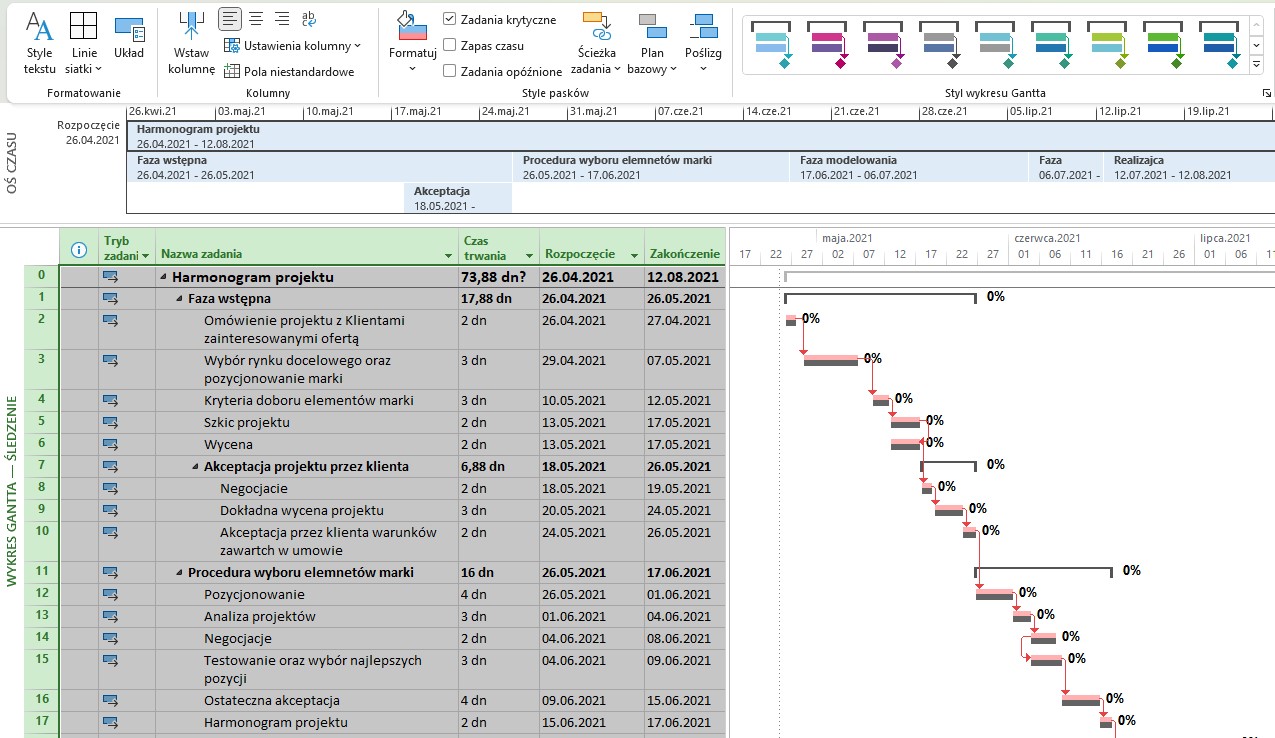Click the Układ layout icon
The width and height of the screenshot is (1275, 738).
128,28
